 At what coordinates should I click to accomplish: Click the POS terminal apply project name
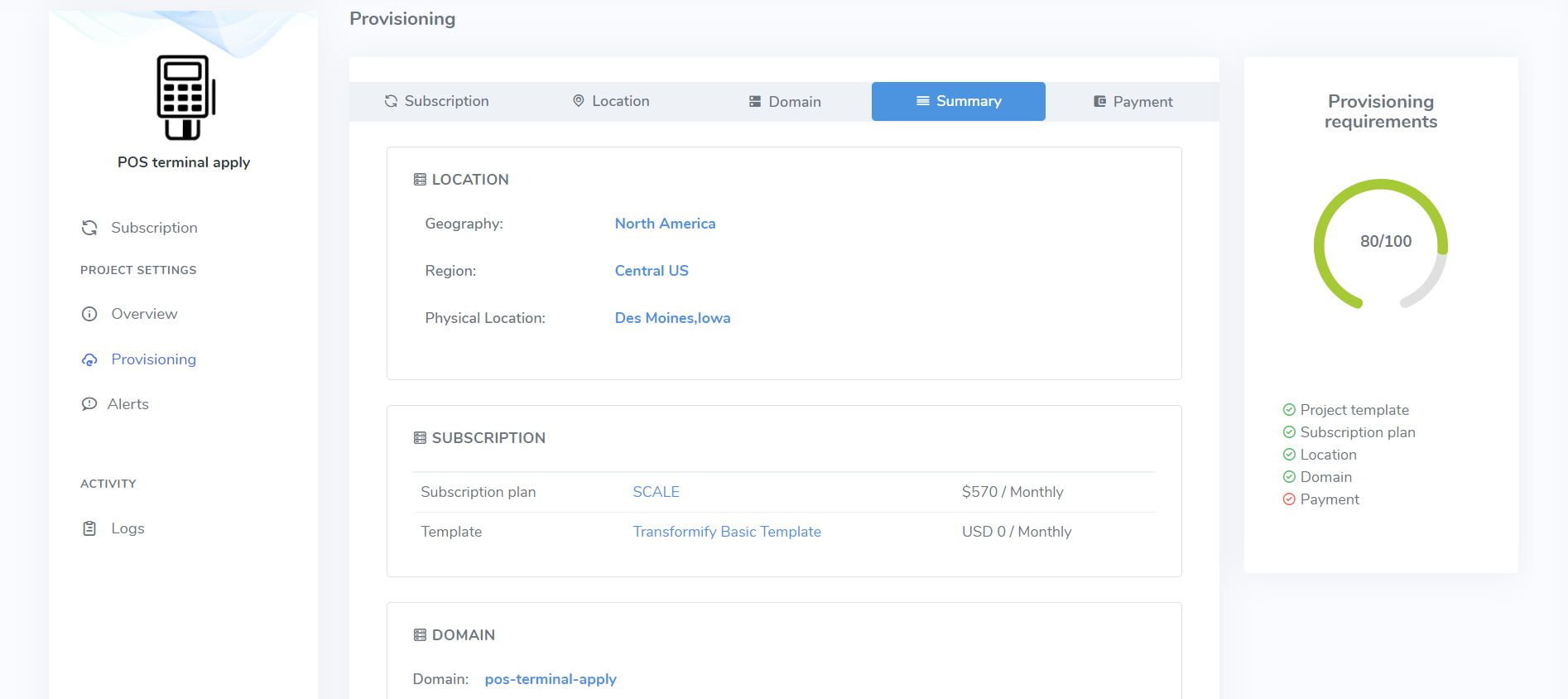coord(184,162)
